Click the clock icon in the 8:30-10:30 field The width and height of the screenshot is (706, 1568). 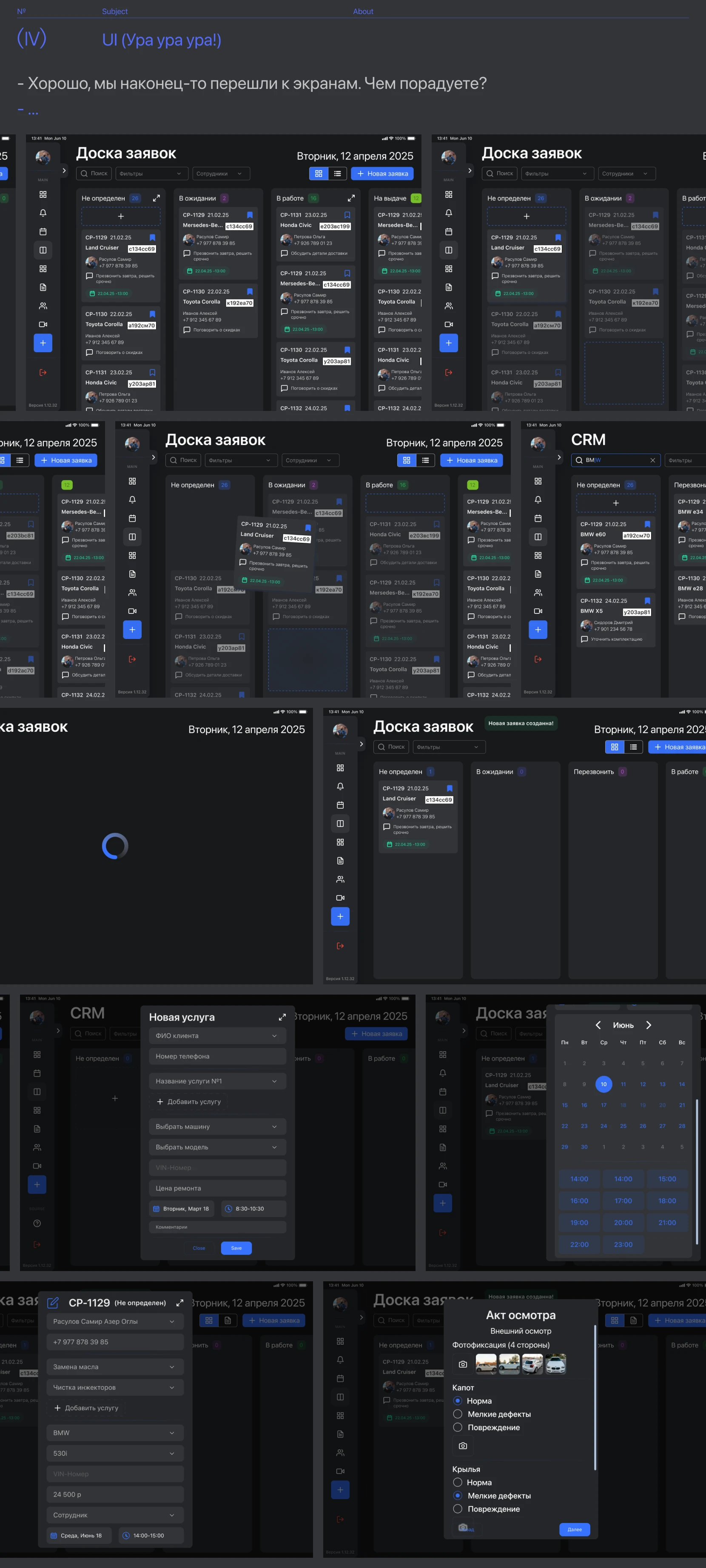pyautogui.click(x=228, y=1208)
